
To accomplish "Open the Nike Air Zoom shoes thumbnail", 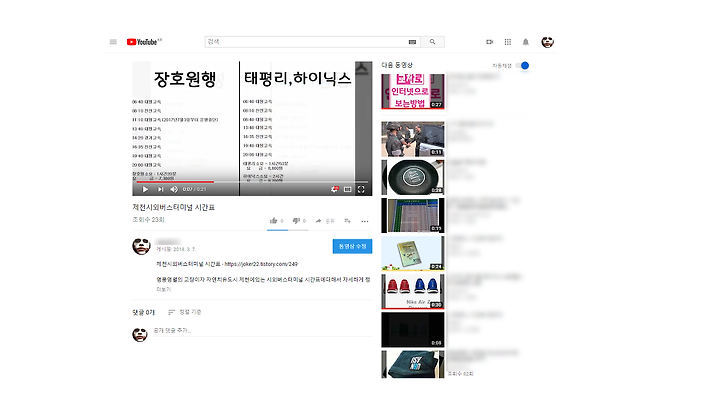I will point(413,292).
